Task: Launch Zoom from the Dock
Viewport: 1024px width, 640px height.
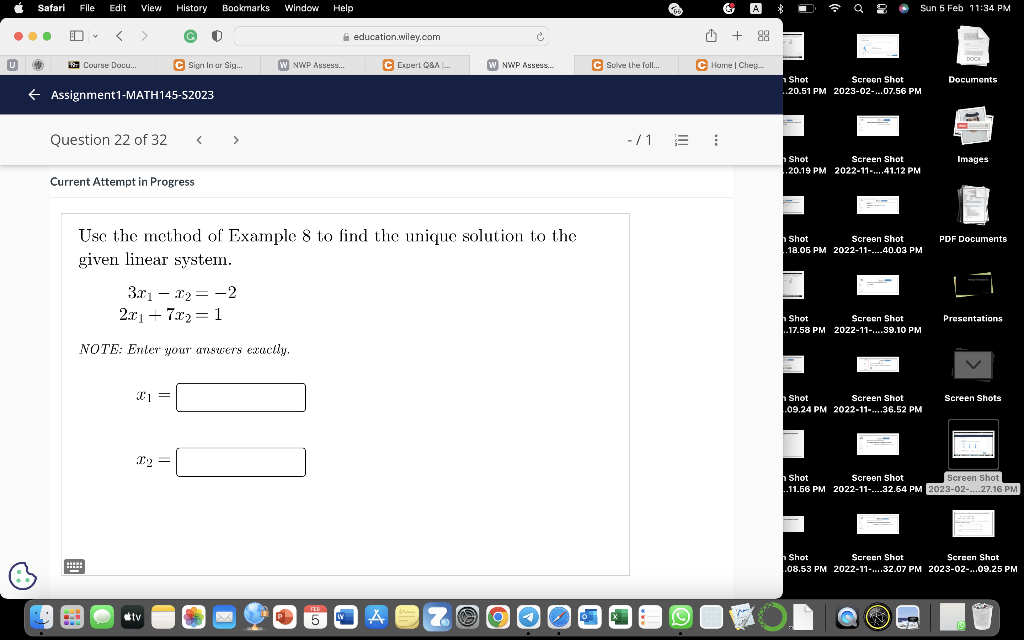Action: (x=438, y=618)
